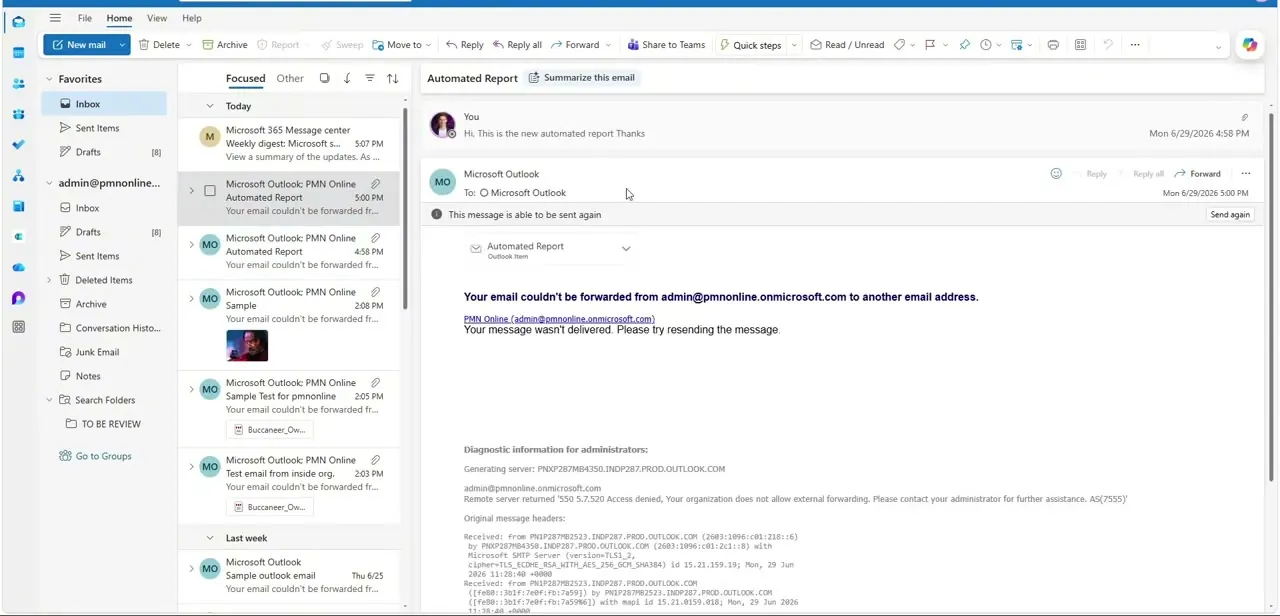This screenshot has width=1280, height=616.
Task: Open the File menu
Action: pyautogui.click(x=85, y=18)
